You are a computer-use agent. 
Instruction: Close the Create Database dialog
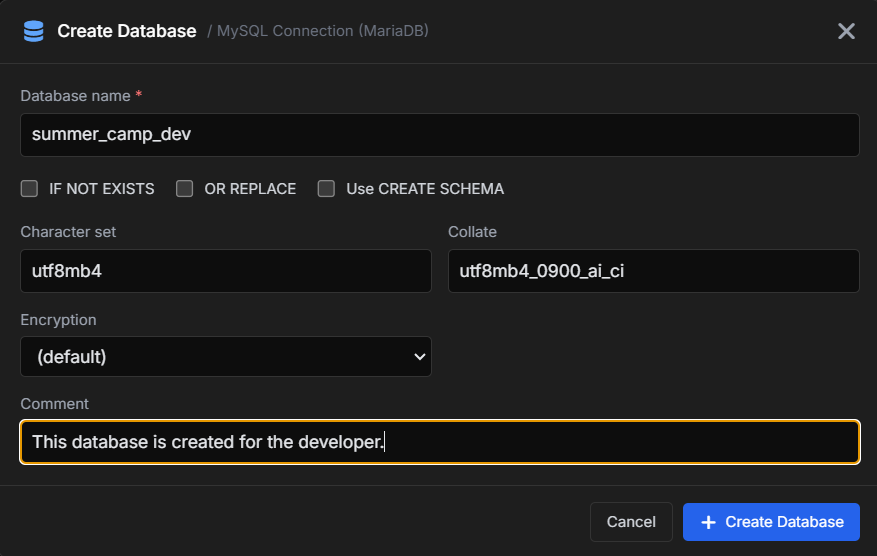[x=846, y=31]
